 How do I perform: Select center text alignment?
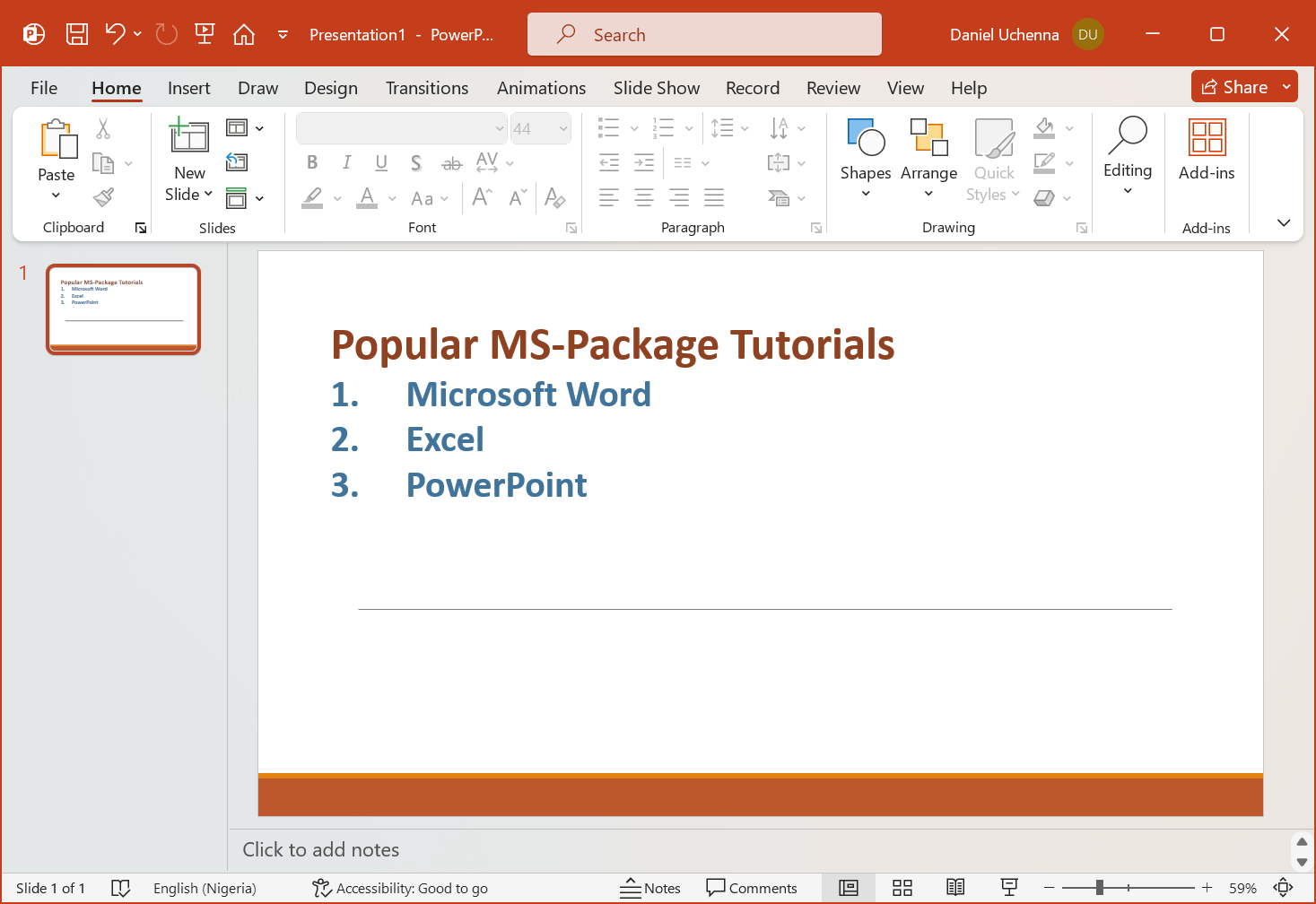[x=643, y=196]
